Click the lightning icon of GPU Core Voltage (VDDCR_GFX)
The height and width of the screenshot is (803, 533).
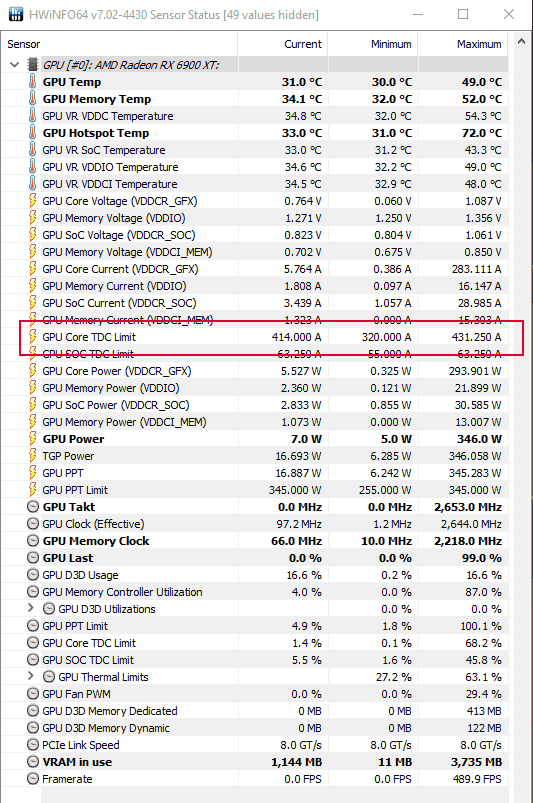coord(32,200)
